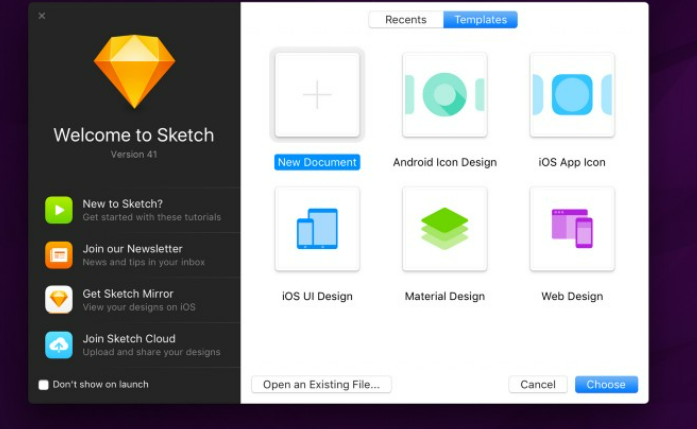Viewport: 697px width, 429px height.
Task: Select the iOS UI Design template thumbnail
Action: coord(317,229)
